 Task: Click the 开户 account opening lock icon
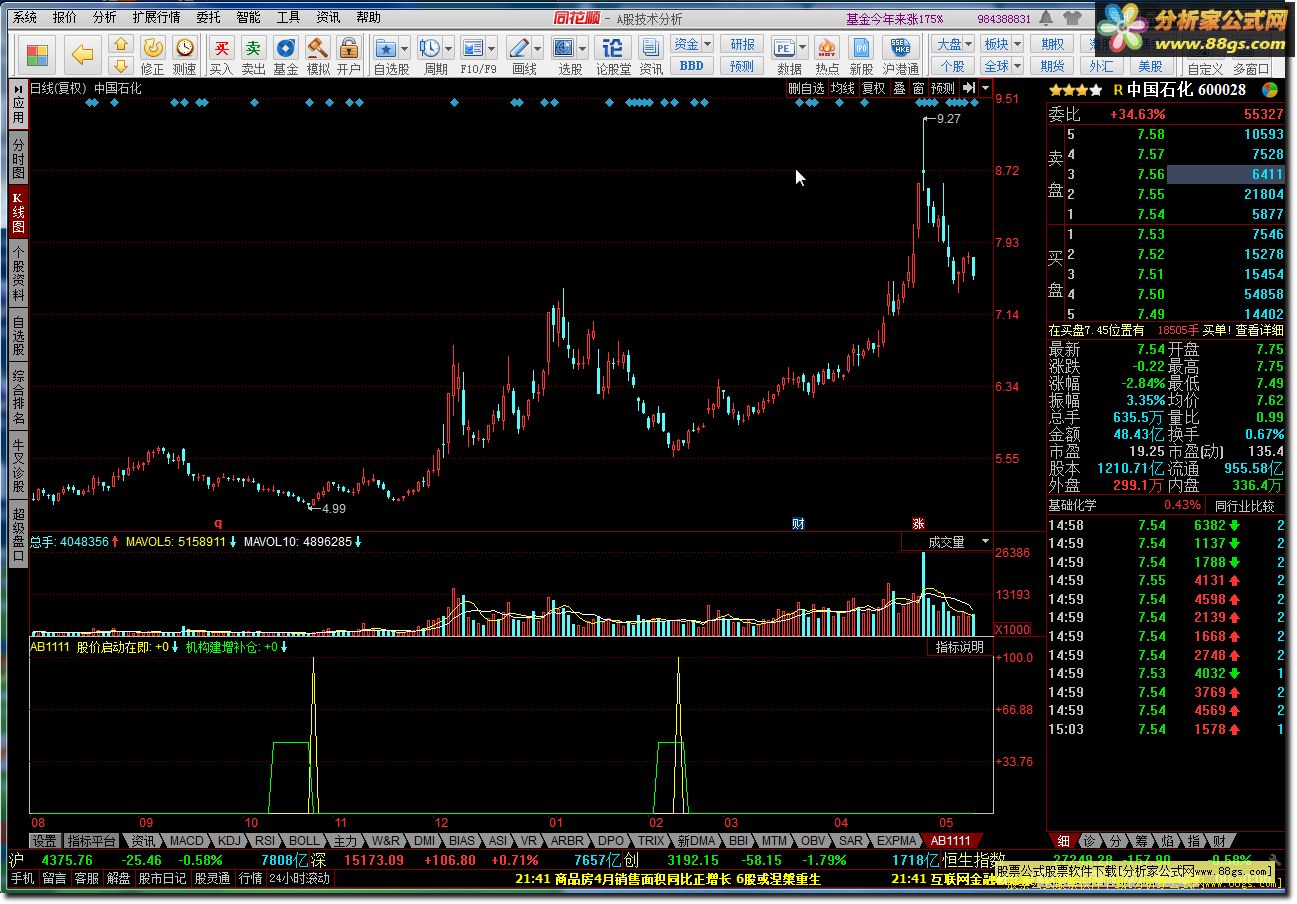(348, 56)
